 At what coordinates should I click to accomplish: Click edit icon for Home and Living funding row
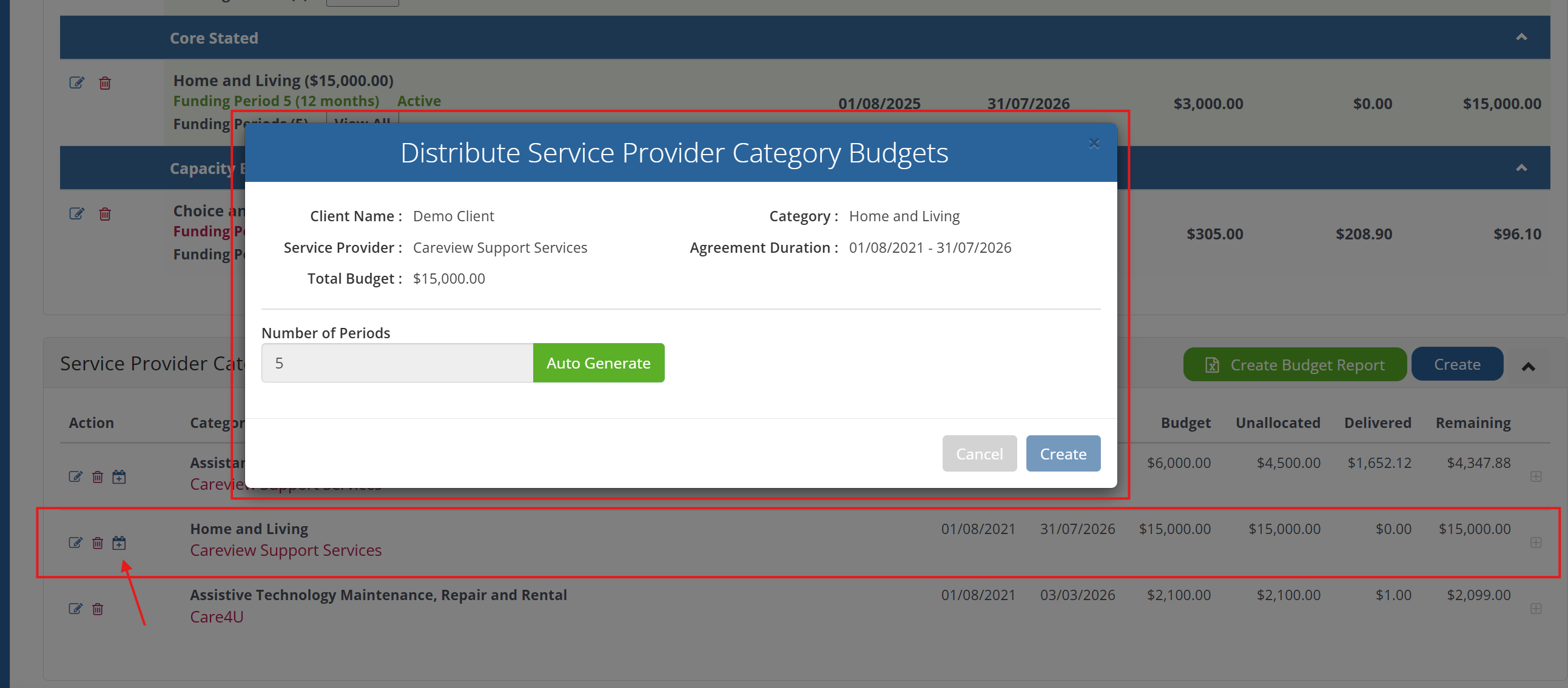pyautogui.click(x=76, y=82)
